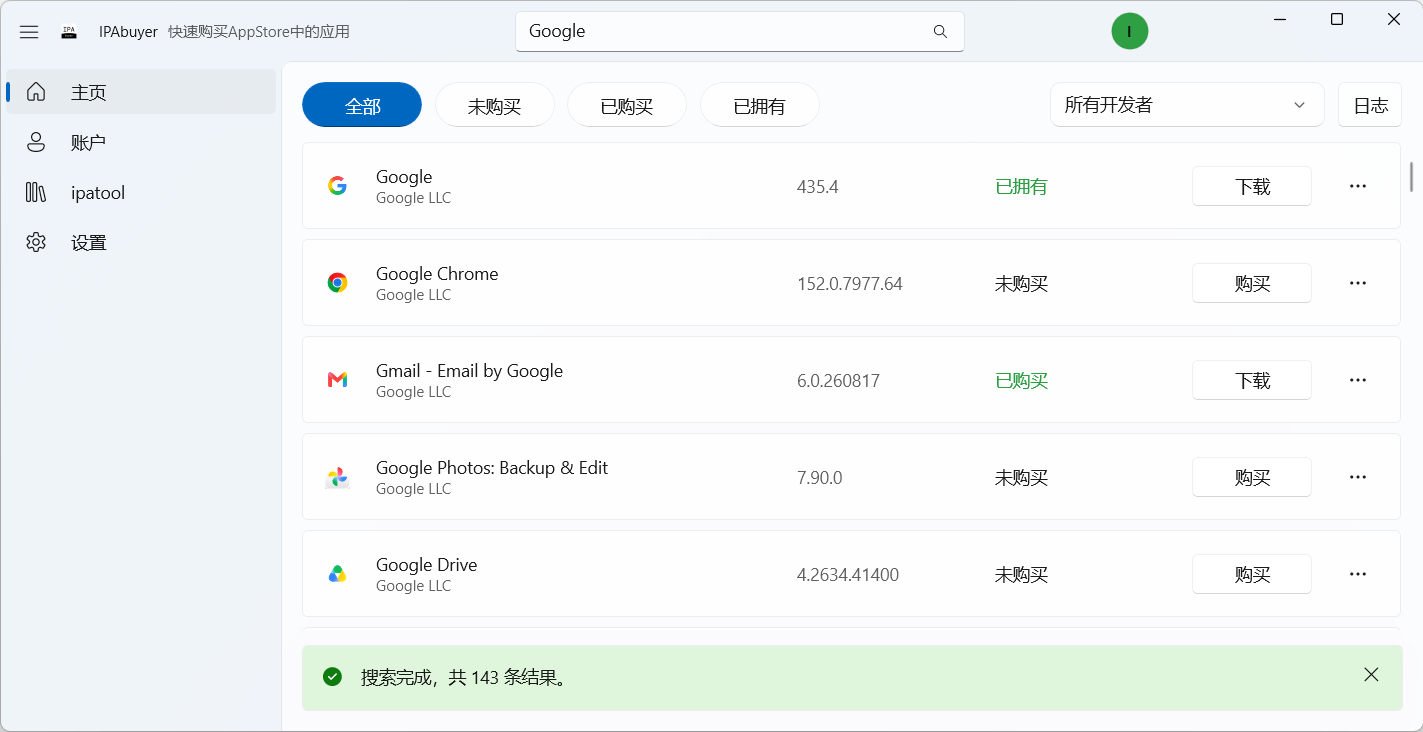
Task: Click the Gmail app icon
Action: (x=338, y=380)
